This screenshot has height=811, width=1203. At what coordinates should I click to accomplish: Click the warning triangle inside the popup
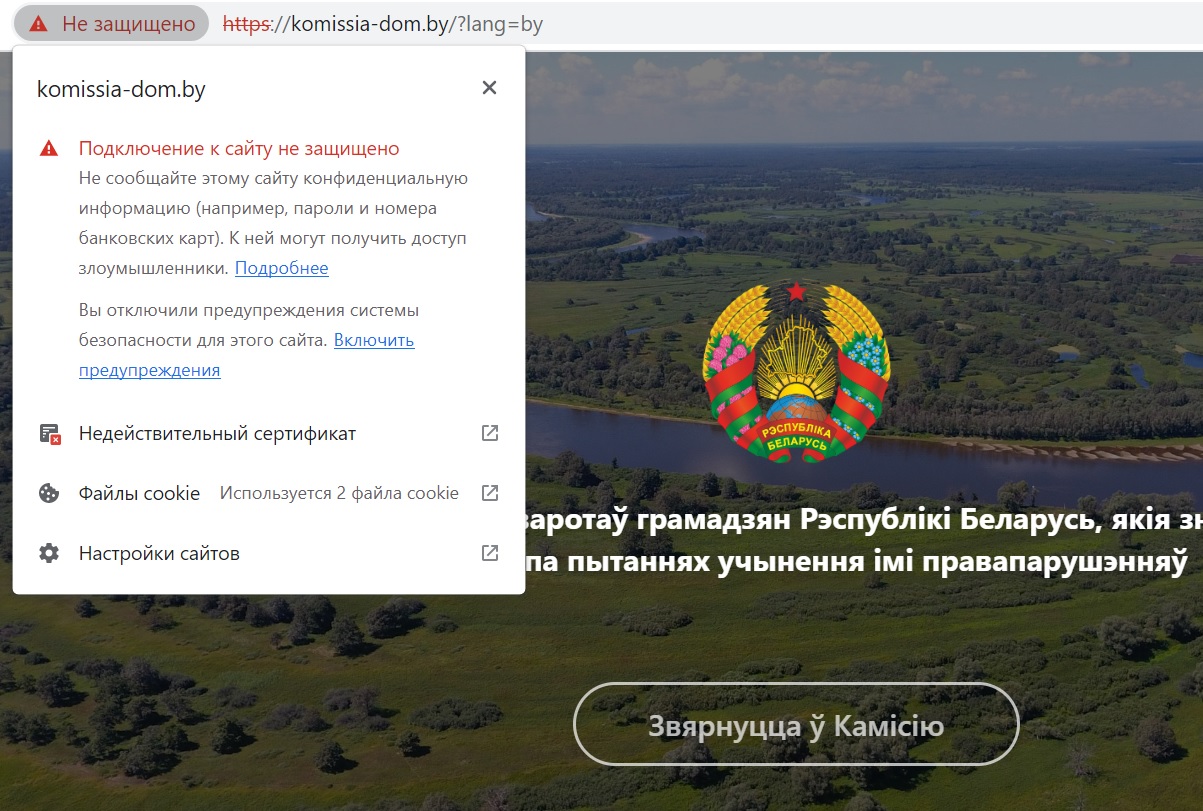coord(48,149)
